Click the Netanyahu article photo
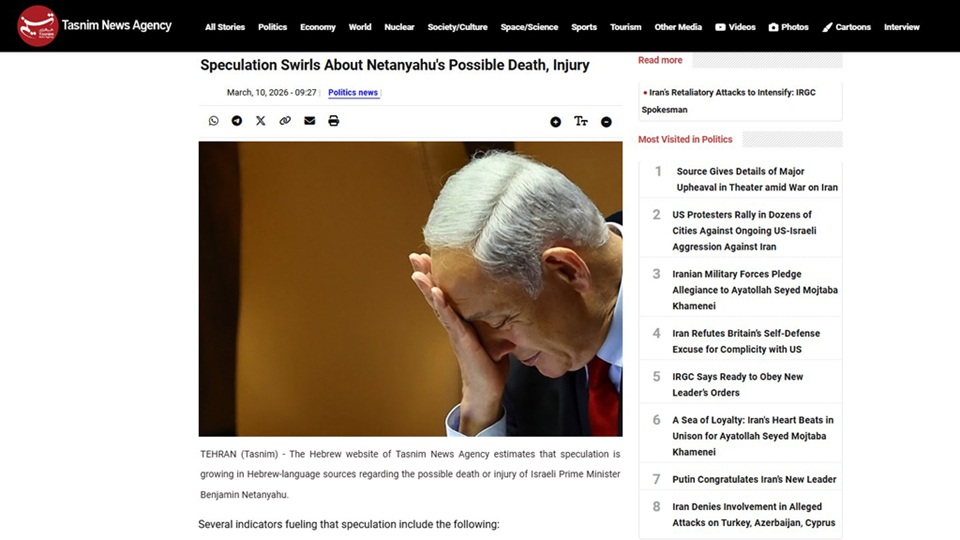 pos(410,288)
